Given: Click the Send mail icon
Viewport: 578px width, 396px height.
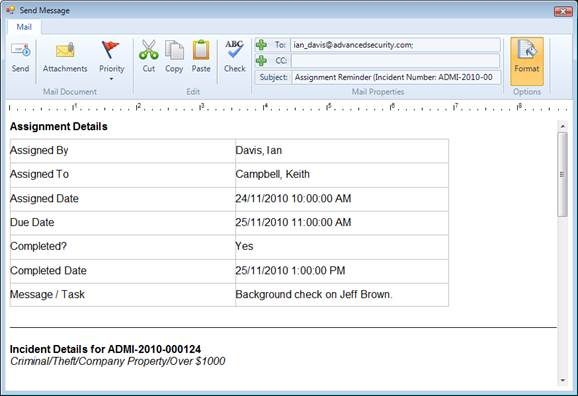Looking at the screenshot, I should pyautogui.click(x=20, y=50).
